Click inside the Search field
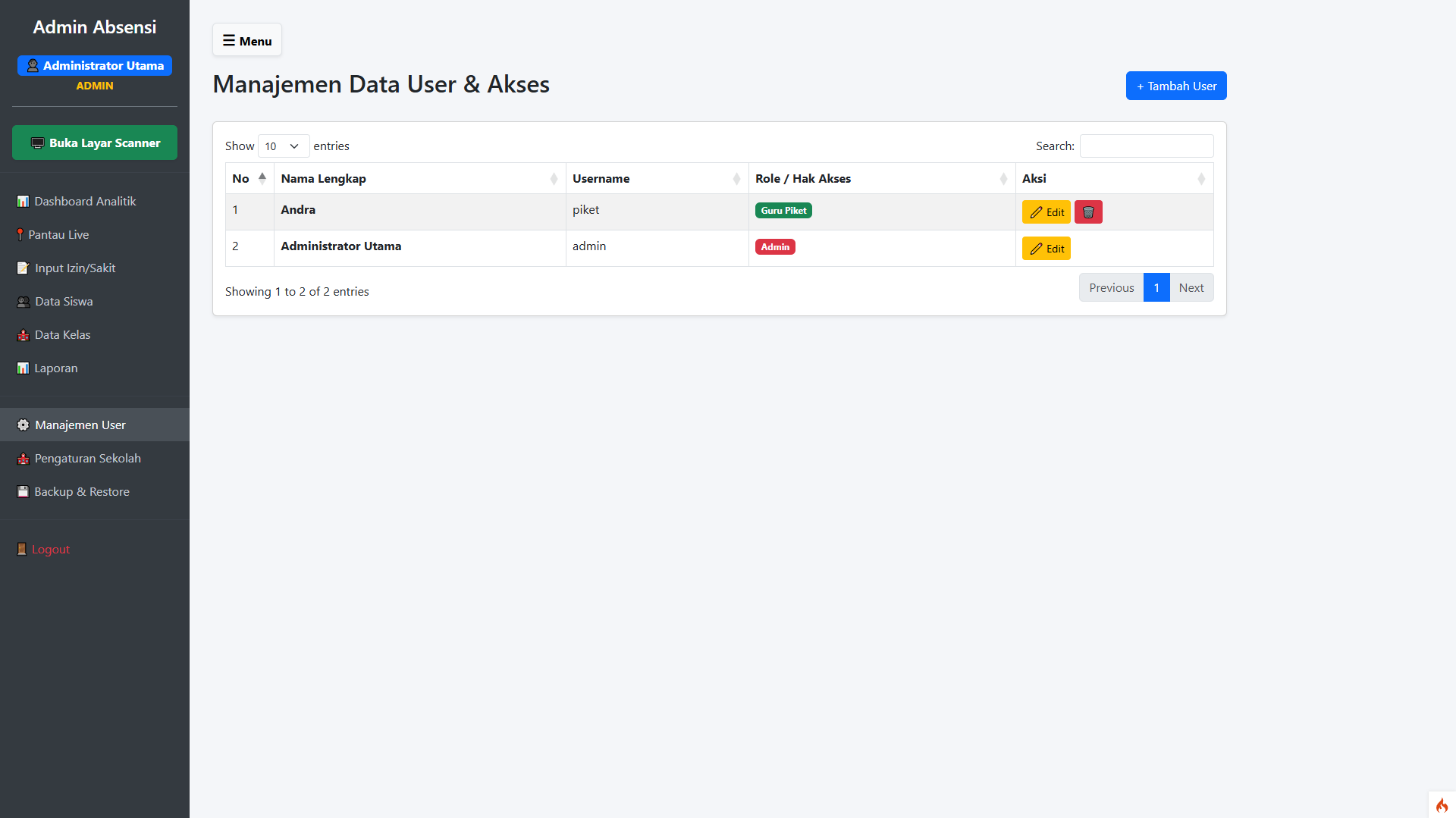This screenshot has width=1456, height=818. tap(1146, 146)
